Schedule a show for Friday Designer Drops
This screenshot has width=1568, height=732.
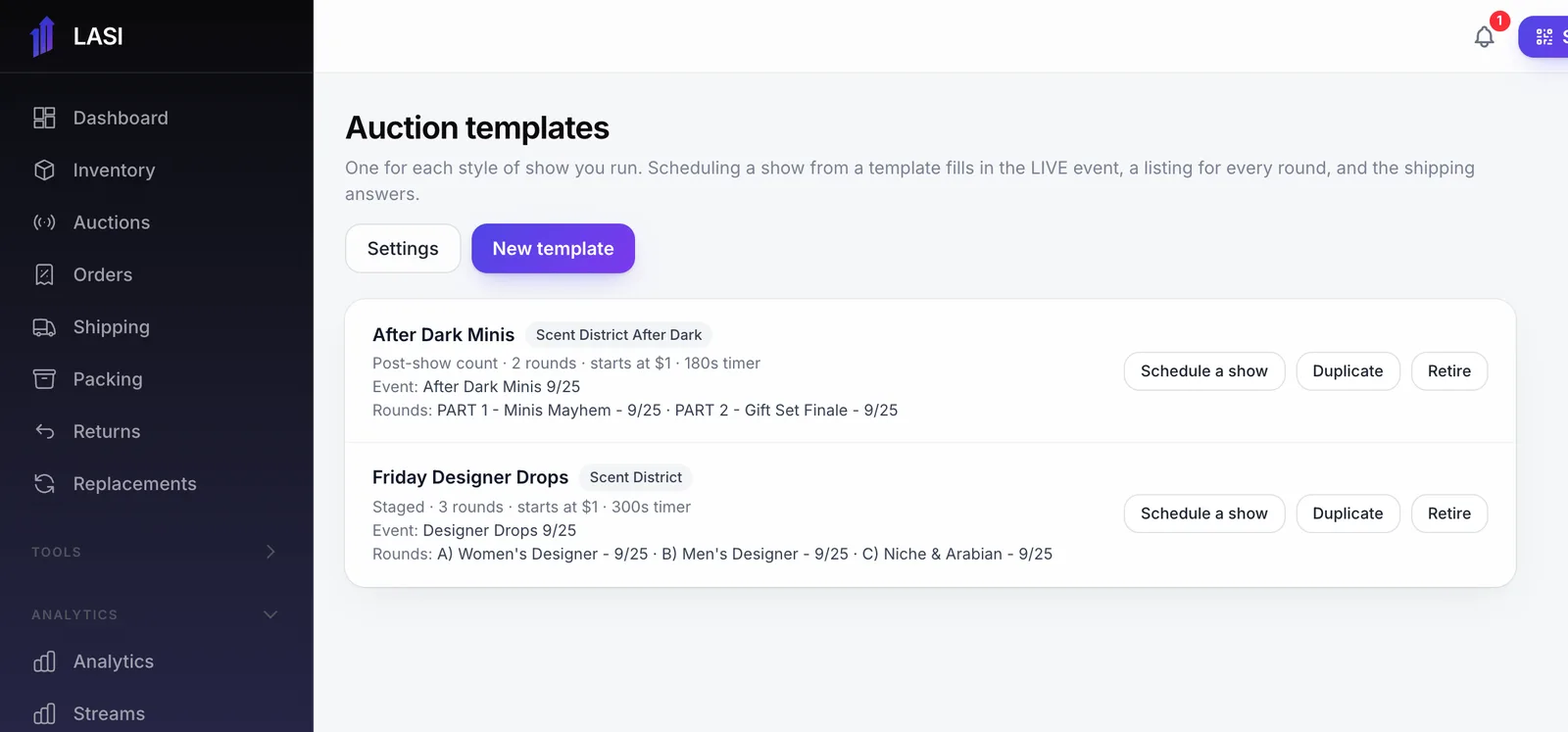[1204, 513]
